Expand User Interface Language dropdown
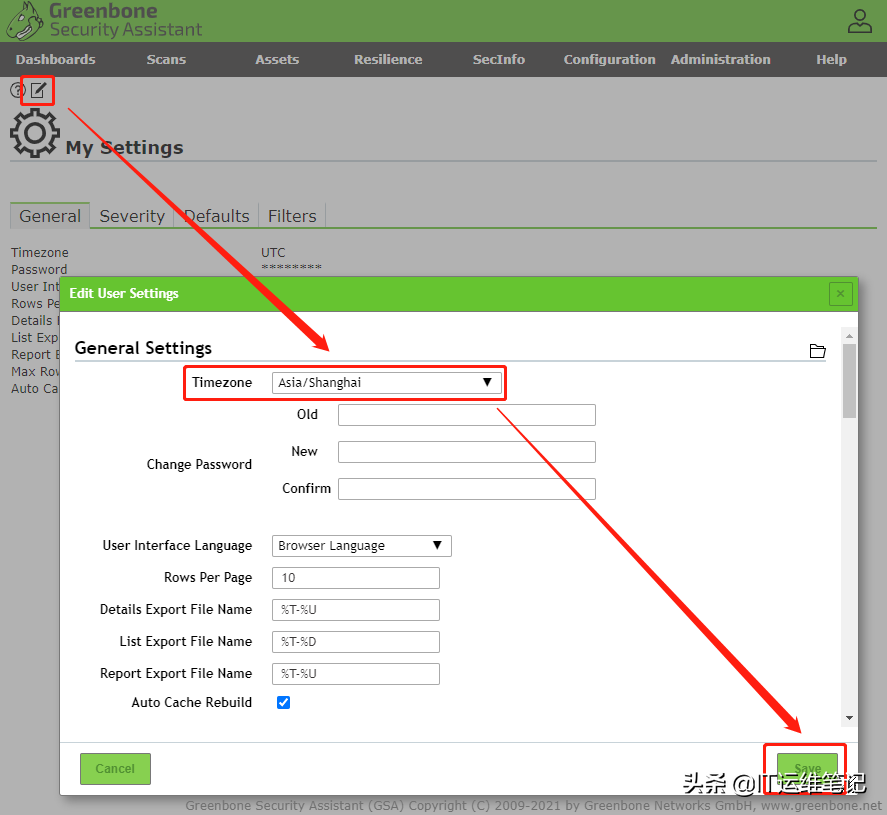 (361, 546)
